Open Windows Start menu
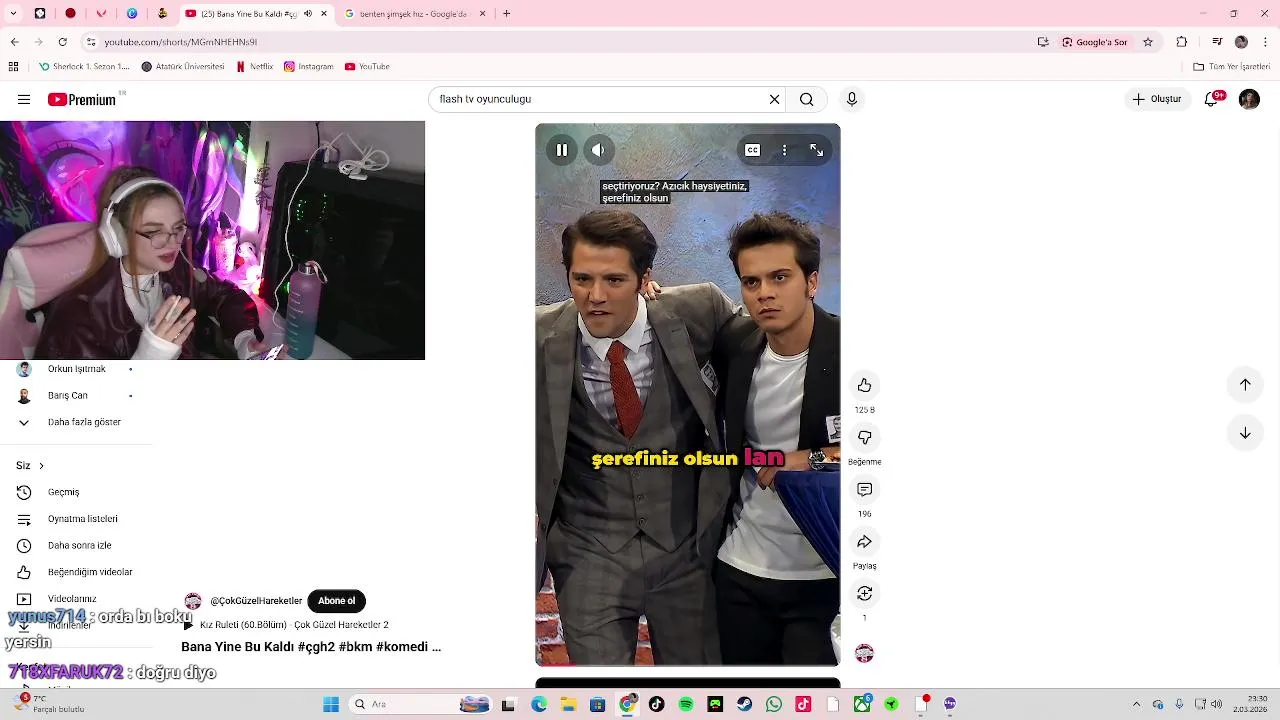Screen dimensions: 1280x720 coord(330,704)
